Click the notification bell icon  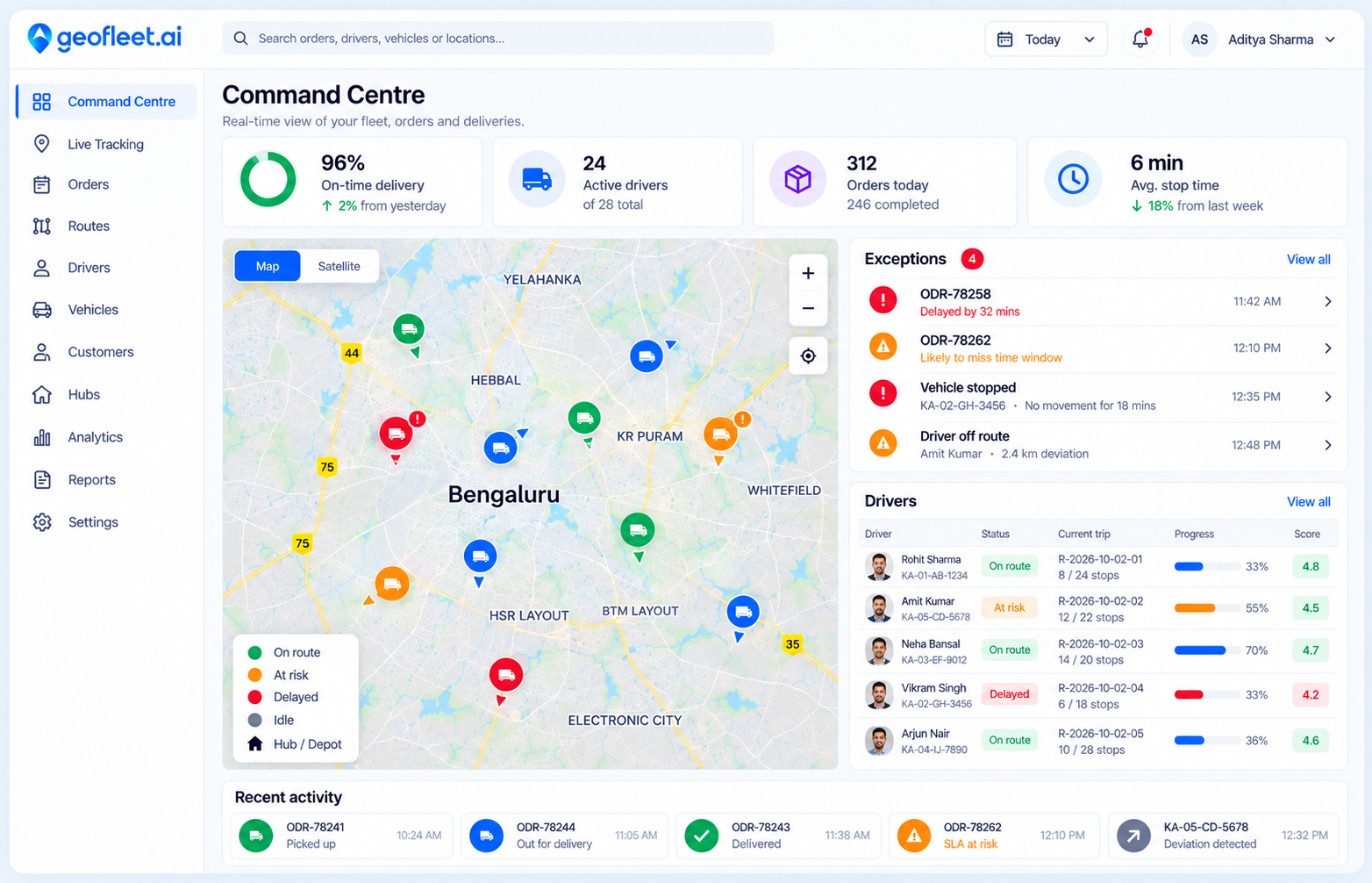[x=1140, y=39]
